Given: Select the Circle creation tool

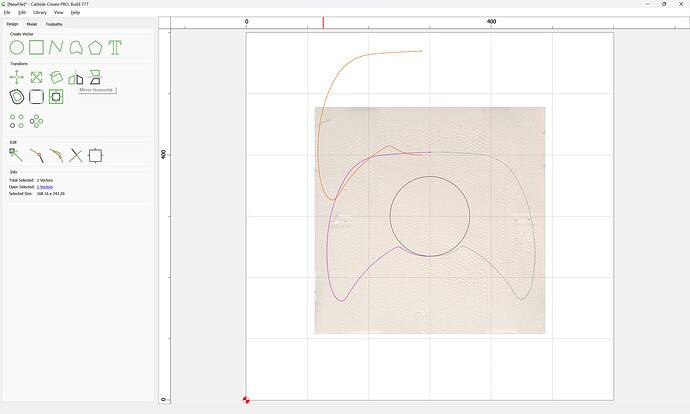Looking at the screenshot, I should [17, 47].
